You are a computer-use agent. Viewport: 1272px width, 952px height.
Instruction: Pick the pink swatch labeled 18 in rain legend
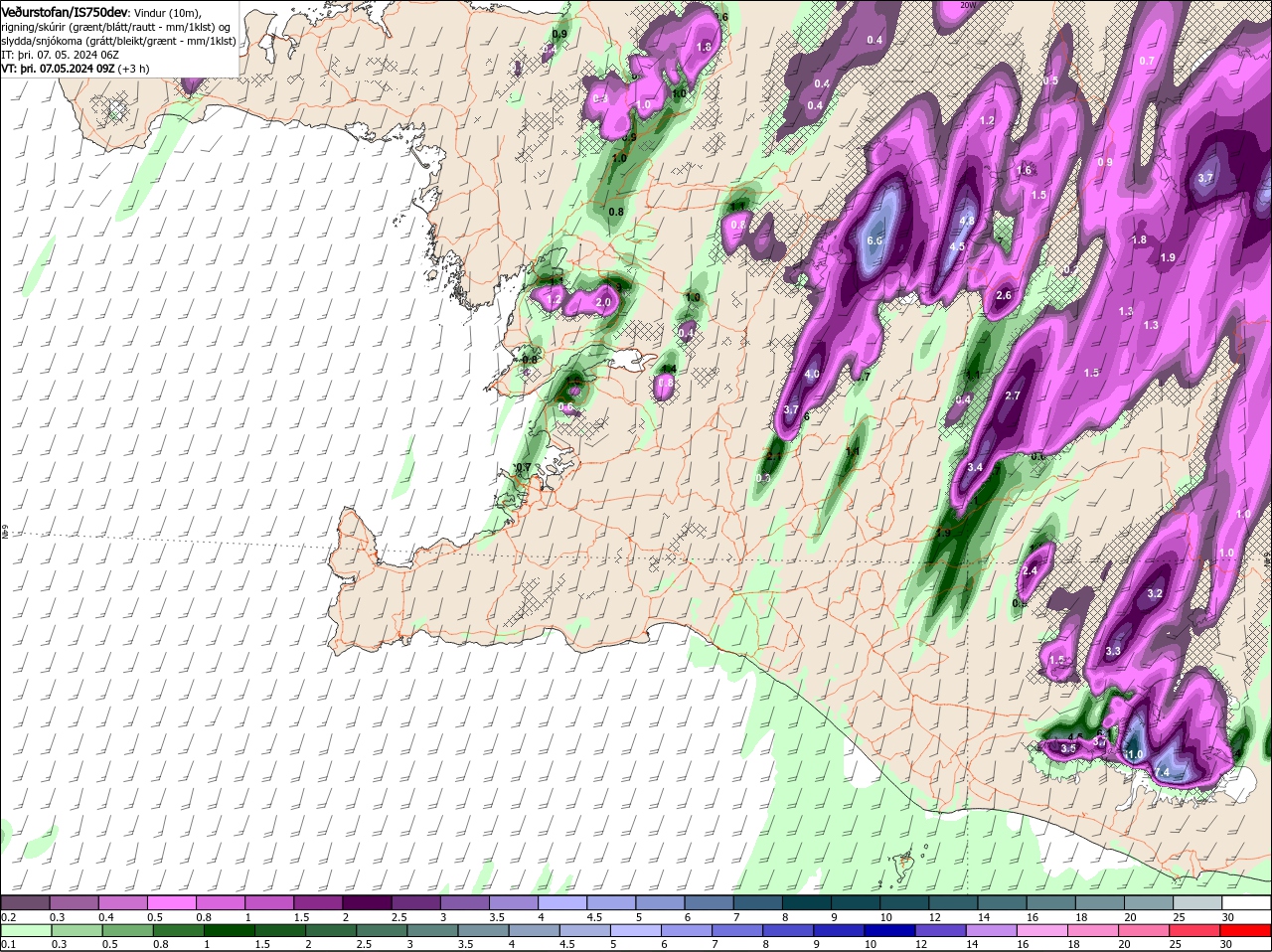[1093, 930]
